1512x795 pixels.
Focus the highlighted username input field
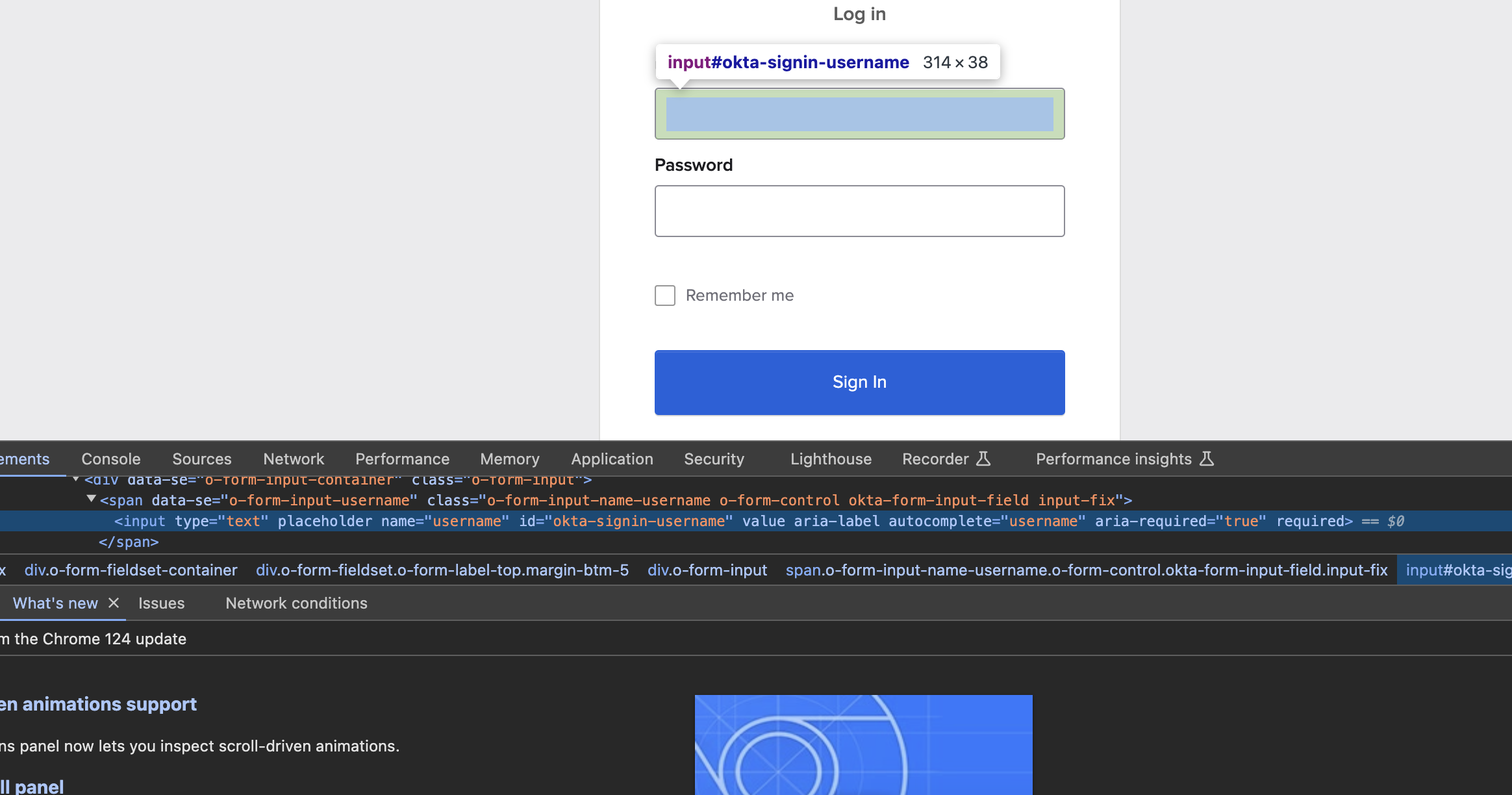[860, 114]
